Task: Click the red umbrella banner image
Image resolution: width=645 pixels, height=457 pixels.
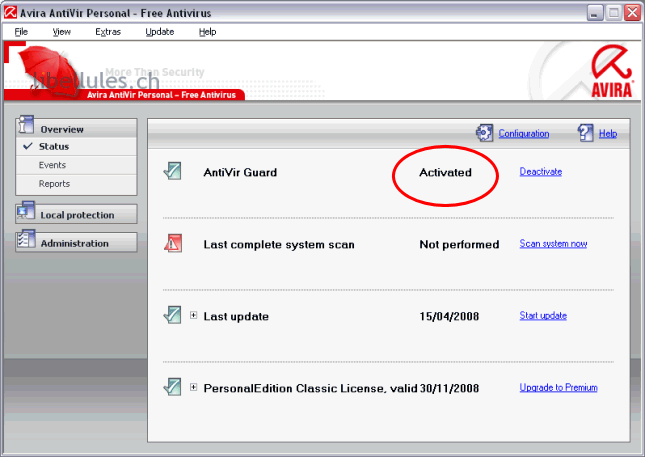Action: click(49, 70)
